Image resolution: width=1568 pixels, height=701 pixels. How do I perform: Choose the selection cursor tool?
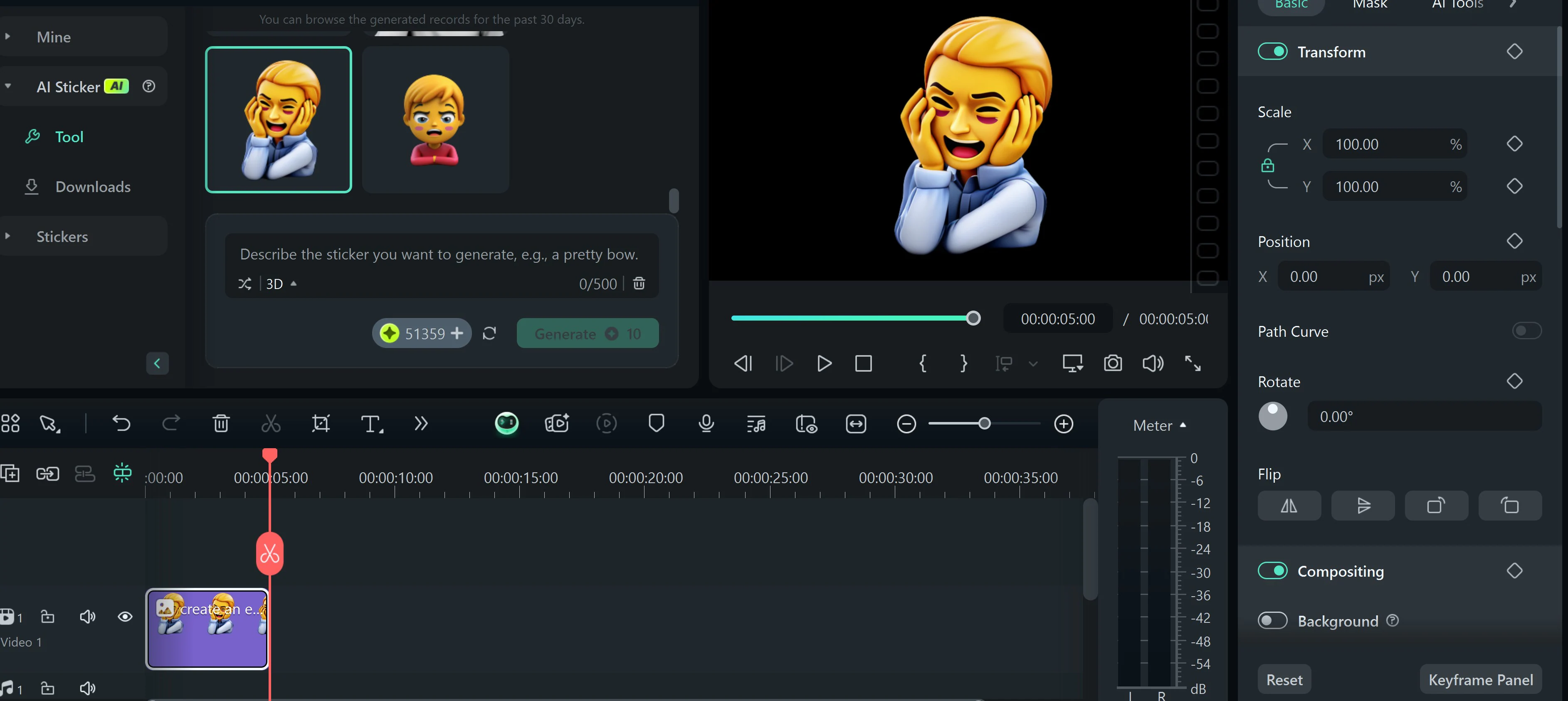tap(49, 424)
